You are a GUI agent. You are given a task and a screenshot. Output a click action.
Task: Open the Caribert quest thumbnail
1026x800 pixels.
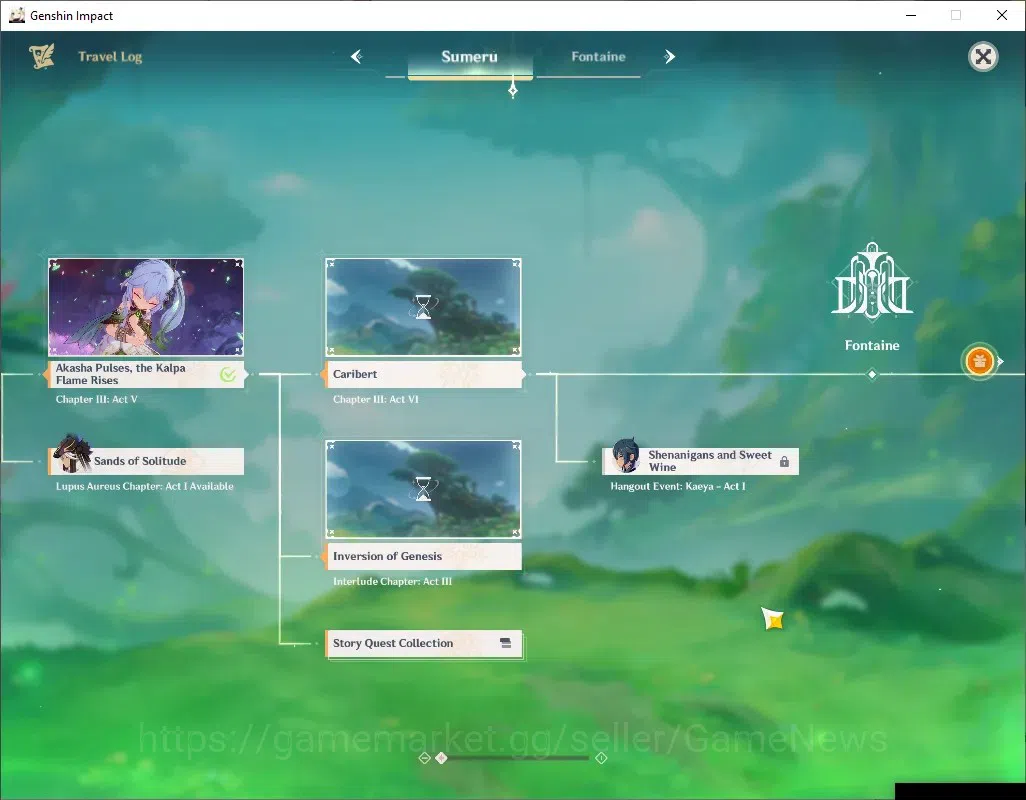pos(423,307)
